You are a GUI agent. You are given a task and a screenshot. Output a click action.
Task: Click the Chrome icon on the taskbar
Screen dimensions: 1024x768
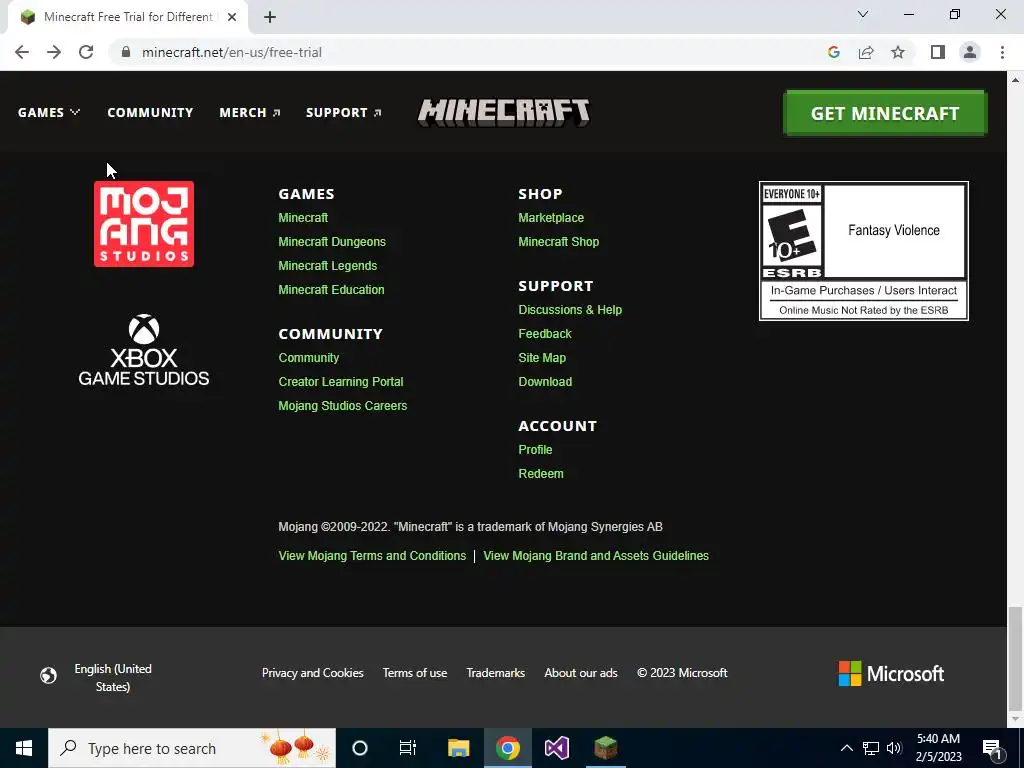(x=507, y=748)
